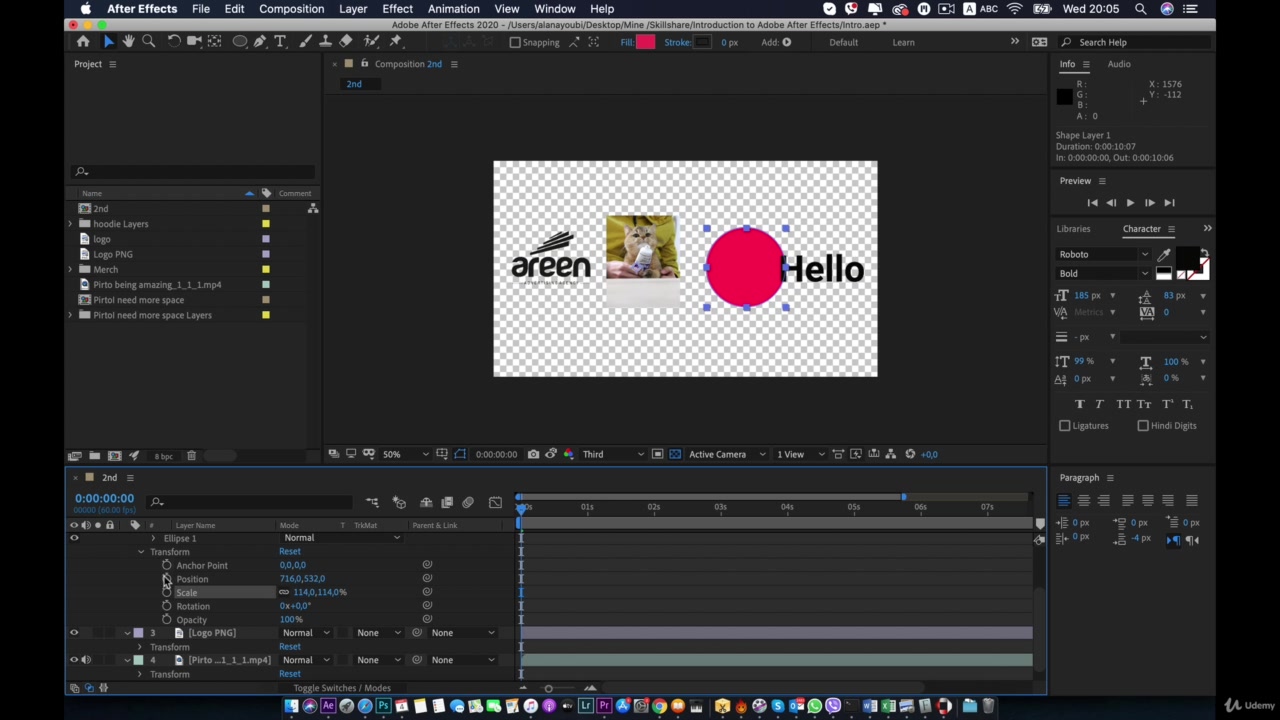
Task: Click Toggle Switches / Modes button
Action: [x=341, y=688]
